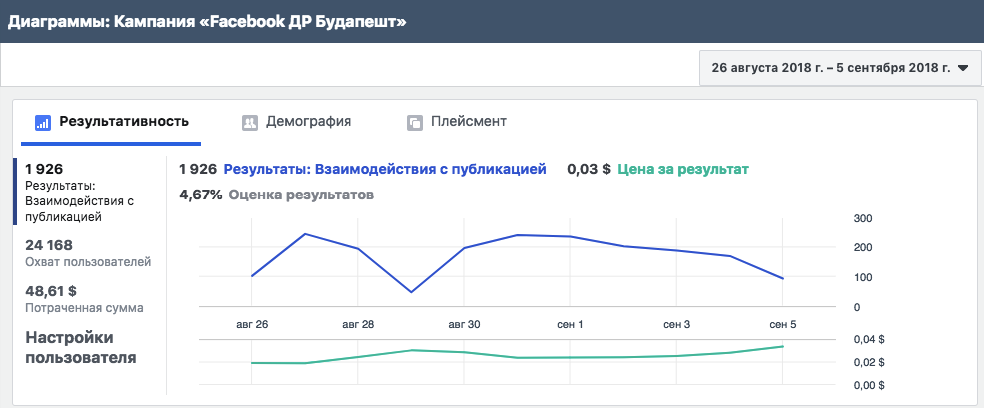Image resolution: width=984 pixels, height=408 pixels.
Task: Click the green Цена за результат legend
Action: click(x=683, y=169)
